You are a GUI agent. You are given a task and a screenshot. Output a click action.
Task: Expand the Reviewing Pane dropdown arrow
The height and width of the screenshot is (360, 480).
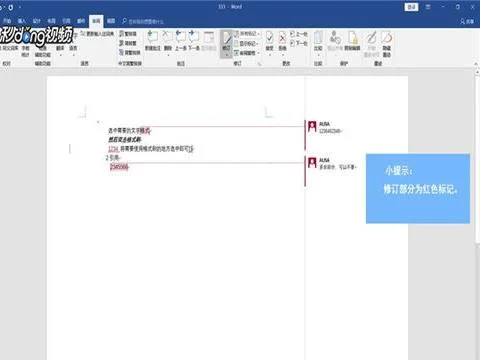point(258,53)
